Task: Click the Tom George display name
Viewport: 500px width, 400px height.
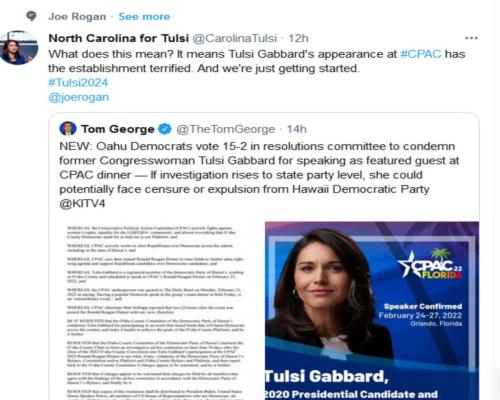Action: pos(118,129)
